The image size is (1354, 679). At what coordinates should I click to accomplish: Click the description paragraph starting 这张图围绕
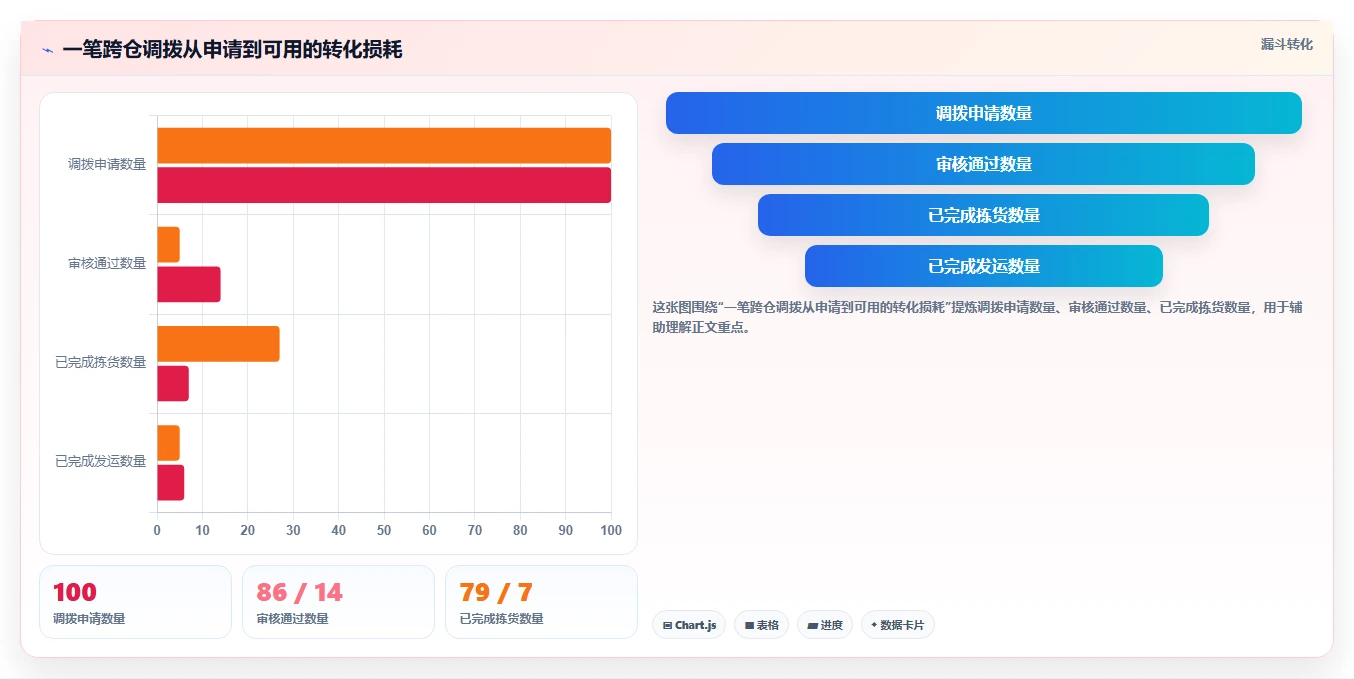click(977, 317)
